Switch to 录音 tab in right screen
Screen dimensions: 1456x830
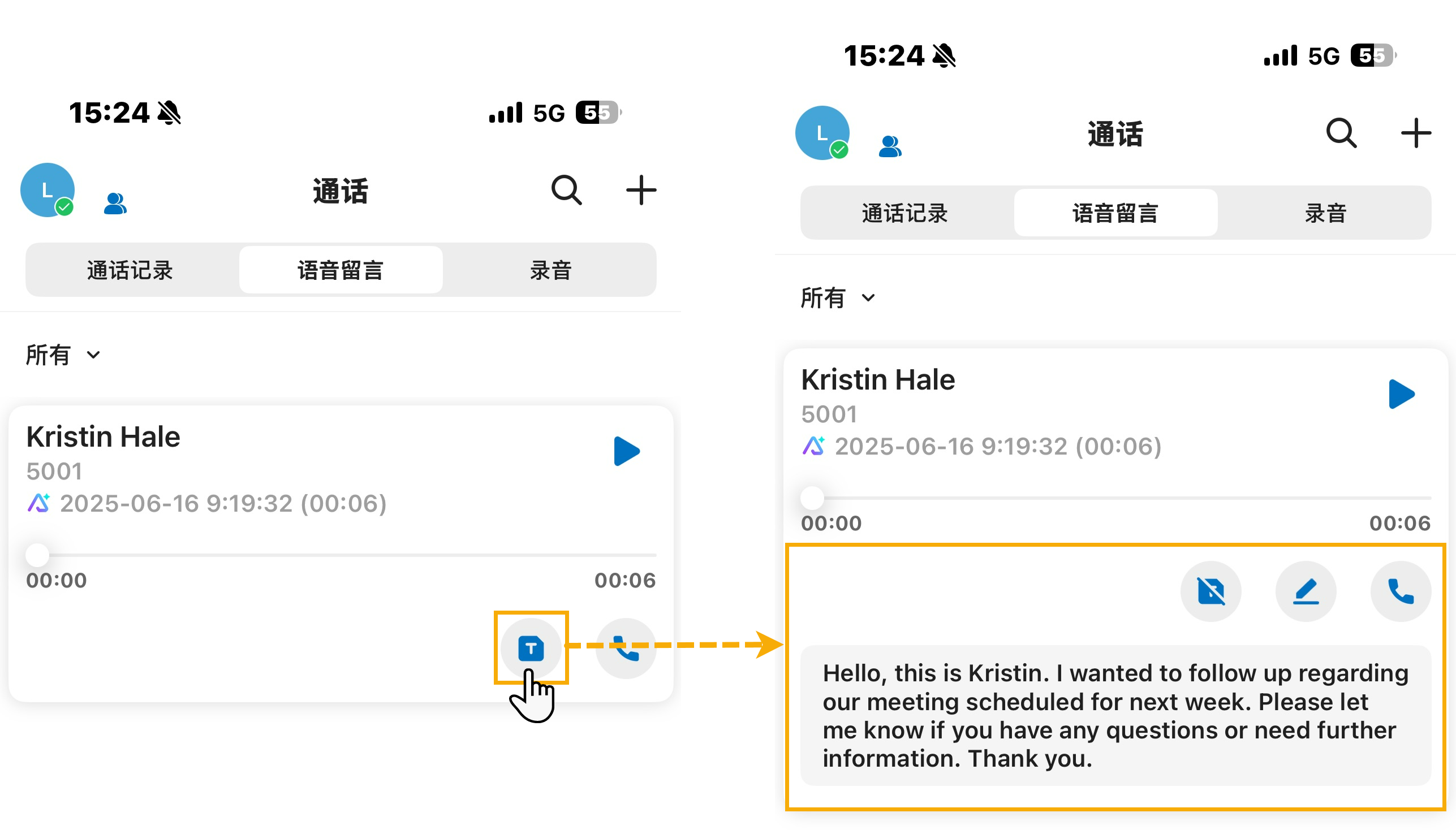(x=1325, y=213)
